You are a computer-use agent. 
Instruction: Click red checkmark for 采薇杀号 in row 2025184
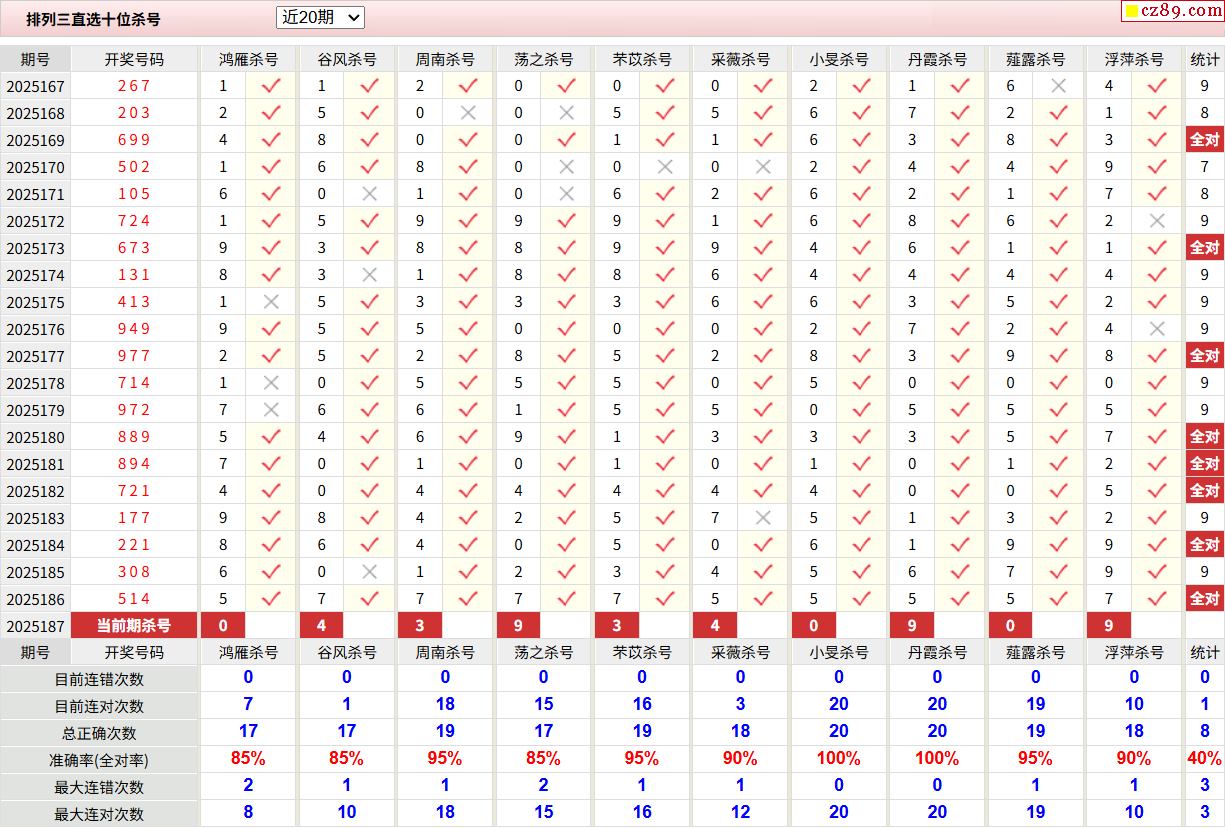pos(763,545)
